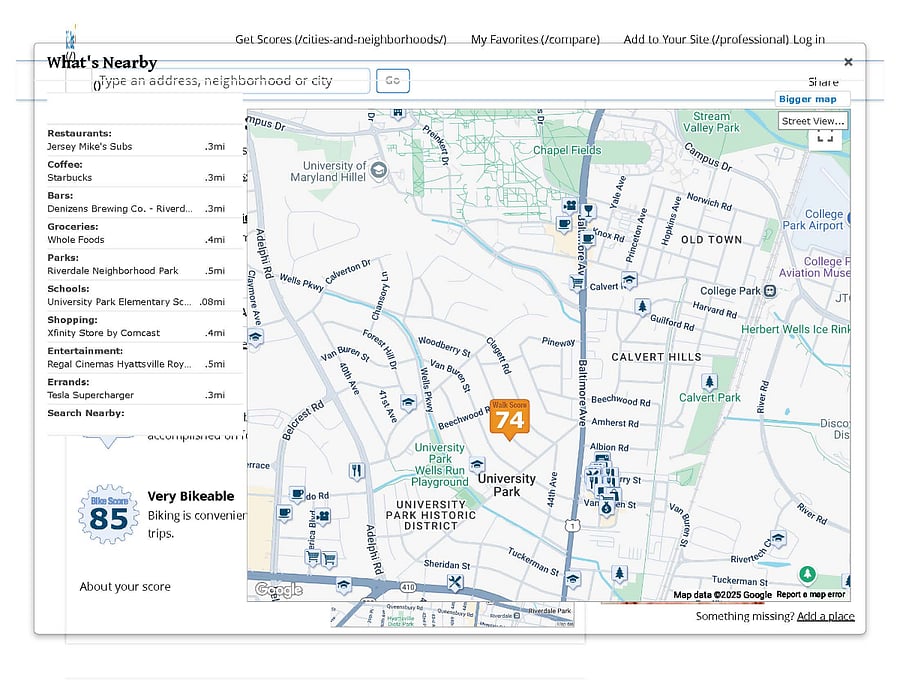Select the movie camera marker near Knox Rd
The width and height of the screenshot is (900, 695).
[x=569, y=205]
